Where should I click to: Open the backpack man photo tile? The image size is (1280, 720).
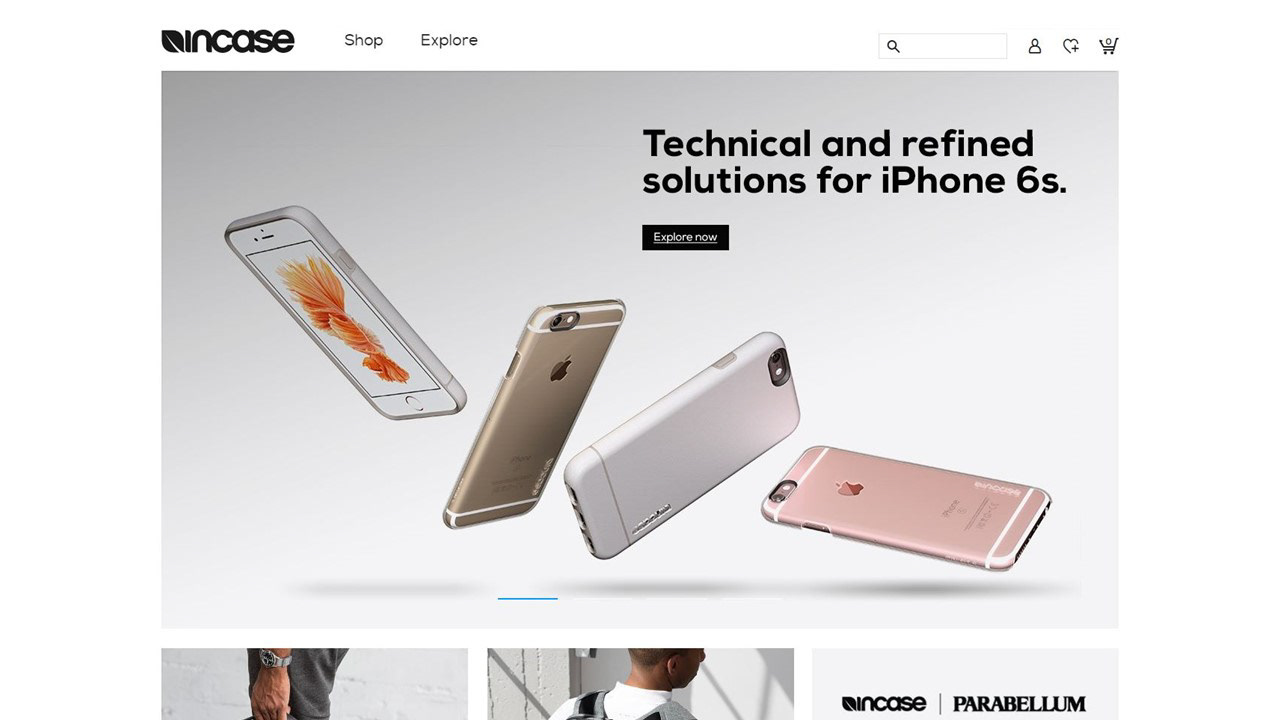(640, 684)
